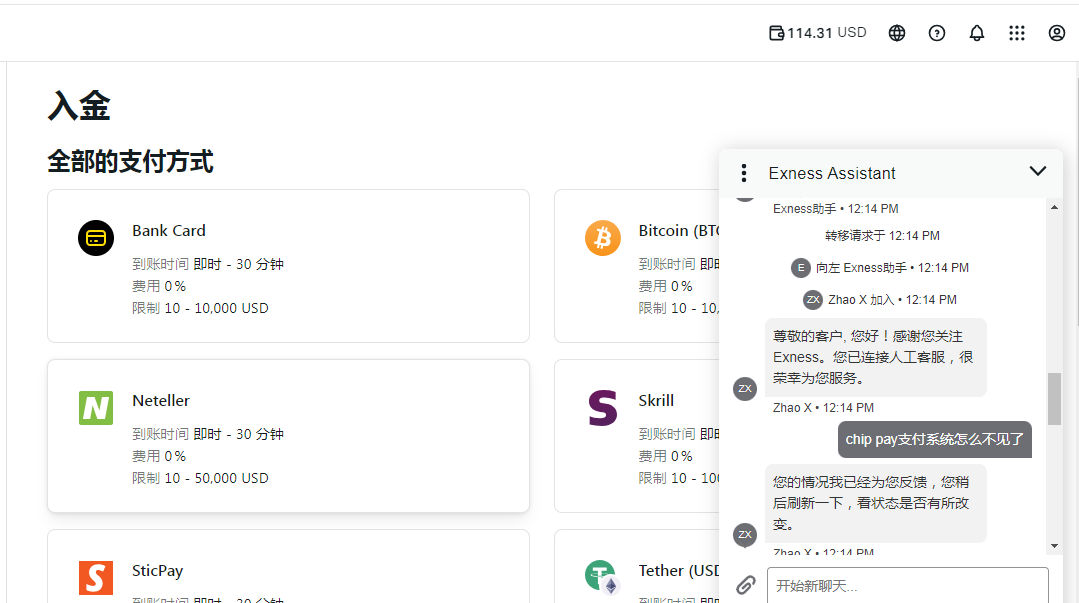Click the ZX avatar beside the greeting message

point(745,388)
